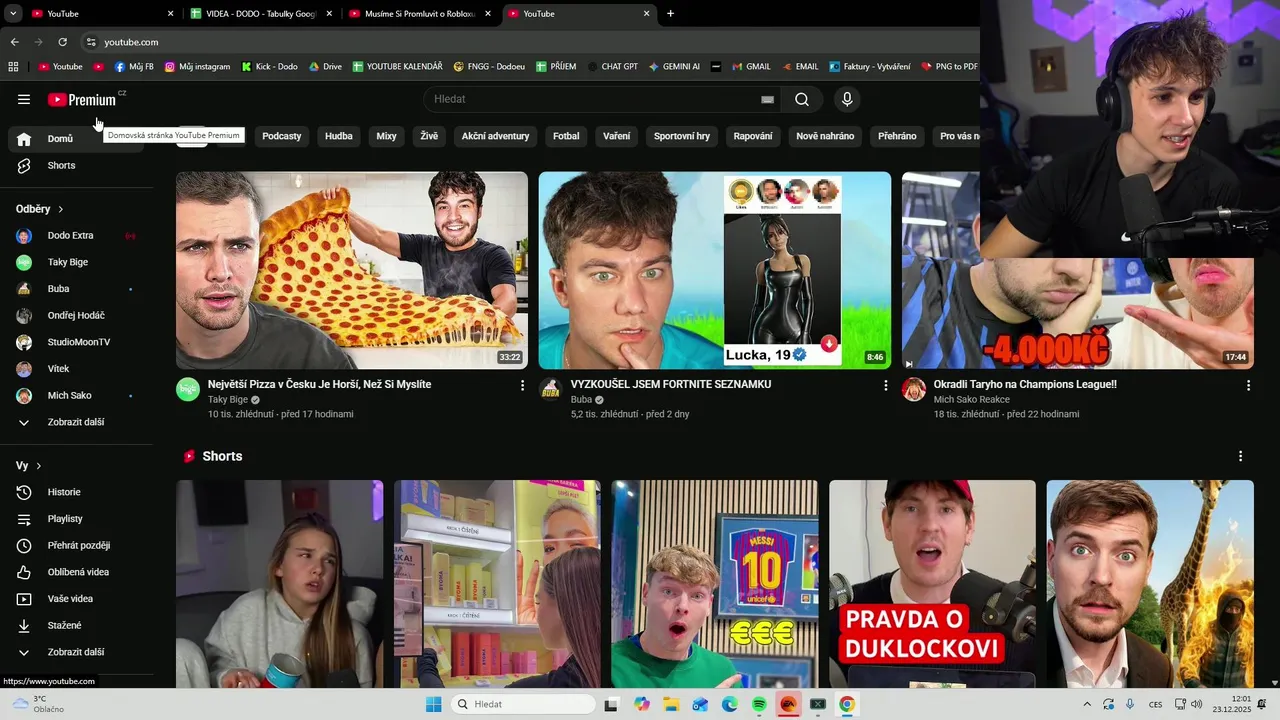Screen dimensions: 1280x720
Task: Open Microsoft Edge from the taskbar
Action: (730, 704)
